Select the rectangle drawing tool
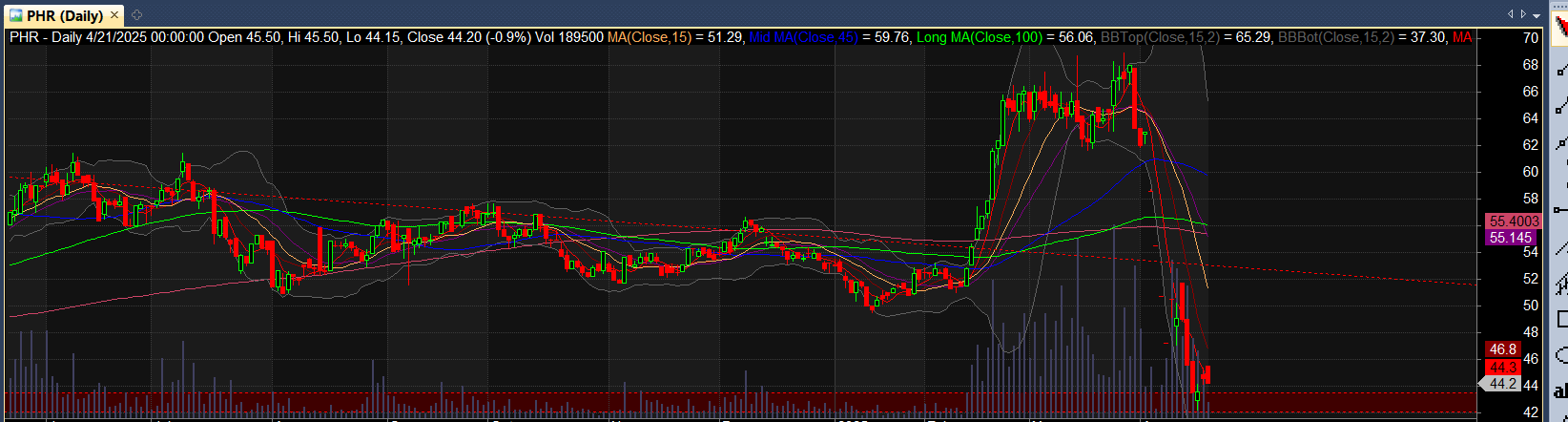The height and width of the screenshot is (422, 1568). coord(1561,318)
